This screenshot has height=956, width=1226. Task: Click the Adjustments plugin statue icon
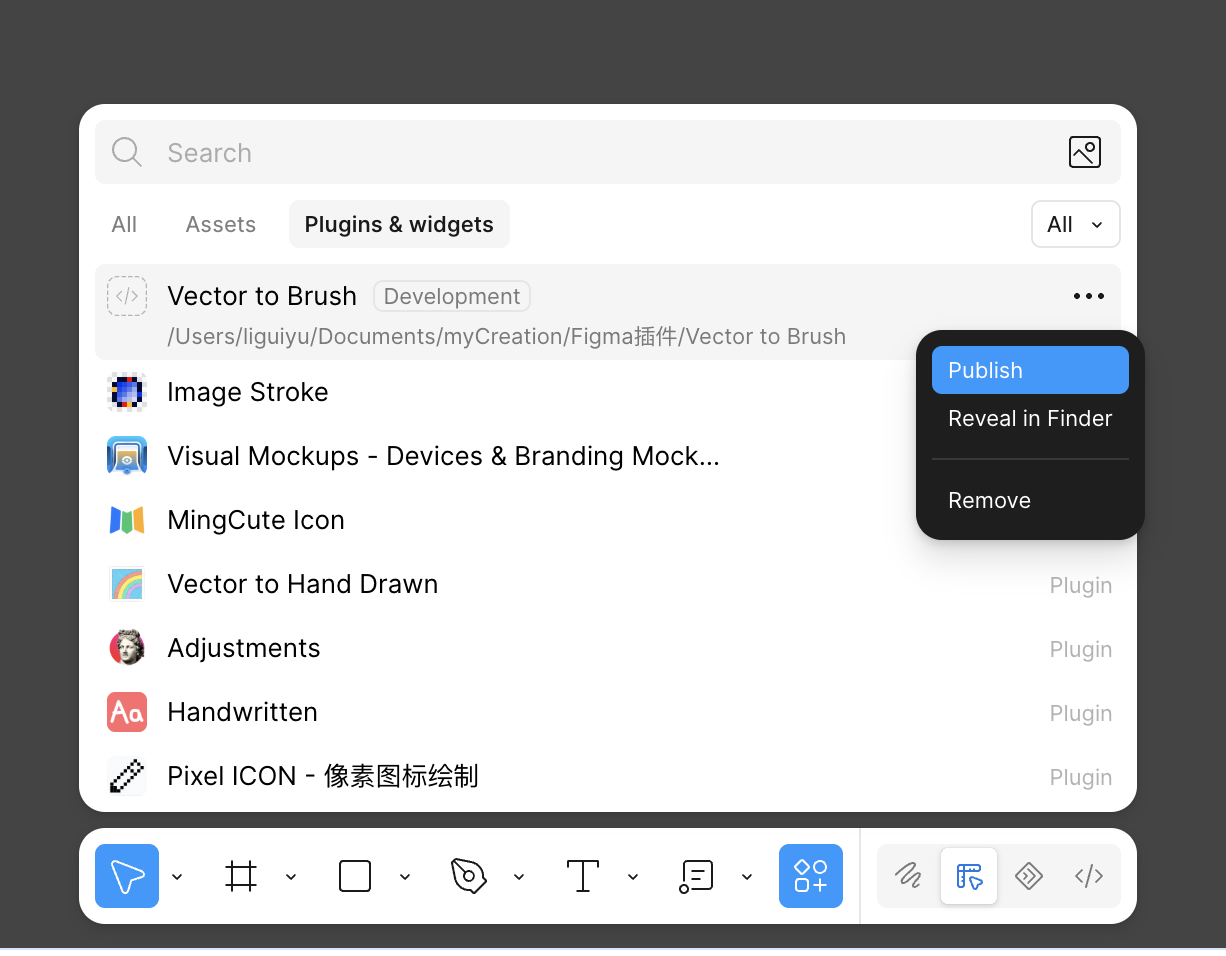(x=127, y=648)
